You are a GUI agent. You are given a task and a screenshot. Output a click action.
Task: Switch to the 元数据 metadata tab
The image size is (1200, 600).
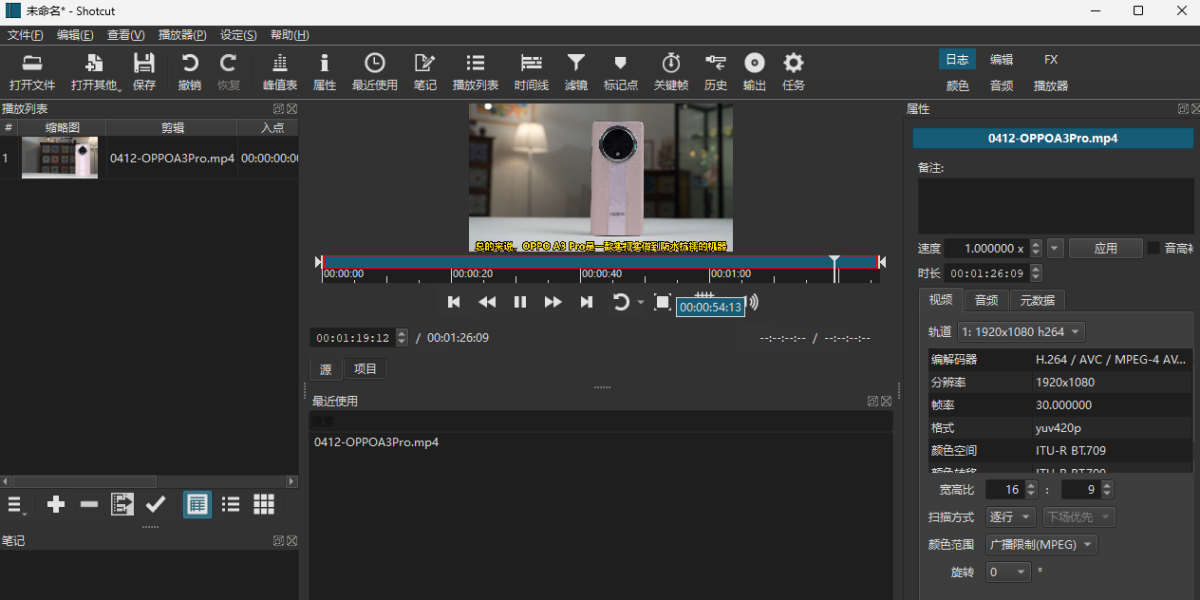click(1037, 300)
